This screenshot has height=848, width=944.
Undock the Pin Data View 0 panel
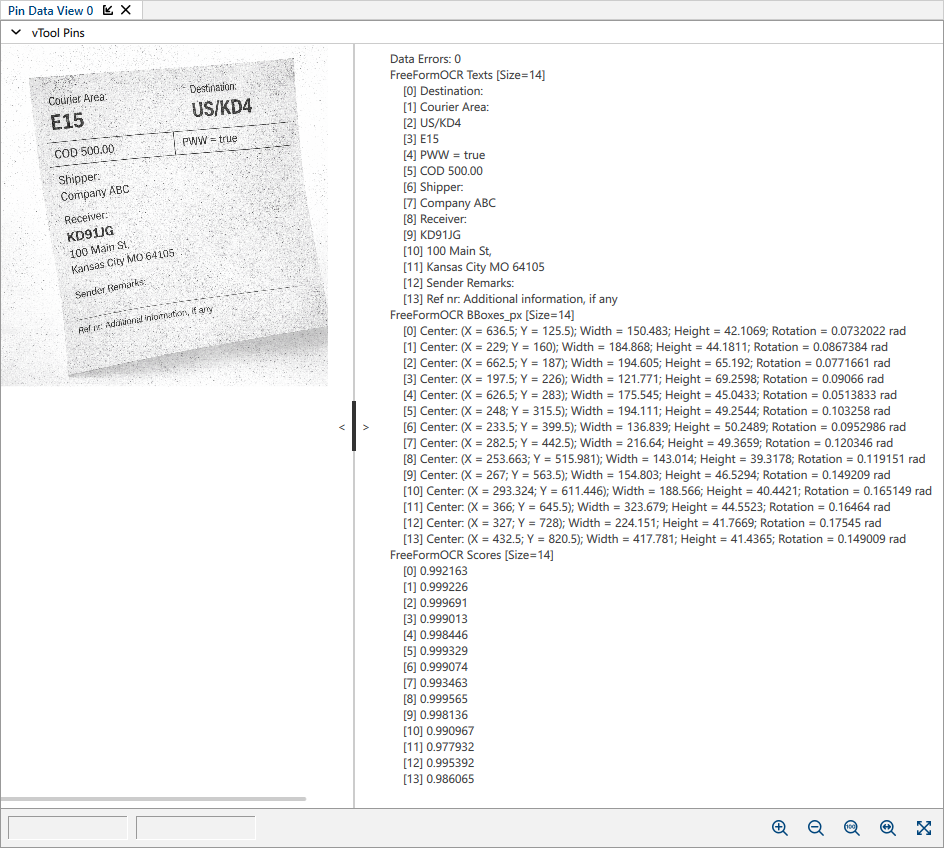click(108, 10)
